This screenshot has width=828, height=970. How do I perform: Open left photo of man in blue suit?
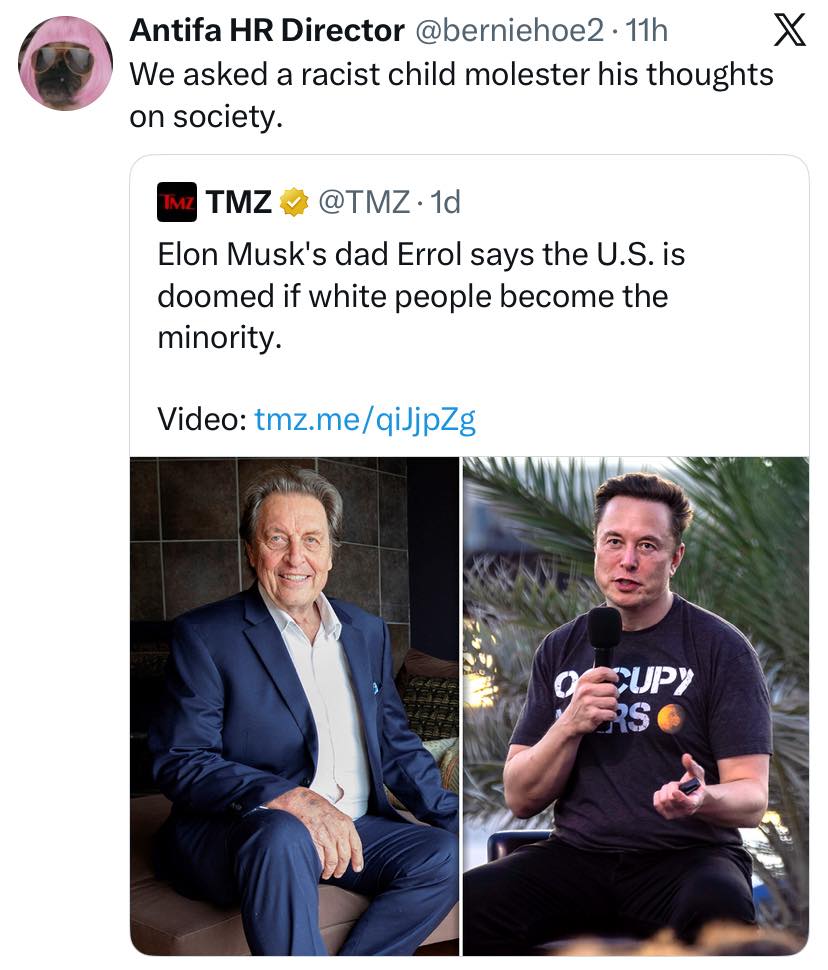[x=294, y=705]
